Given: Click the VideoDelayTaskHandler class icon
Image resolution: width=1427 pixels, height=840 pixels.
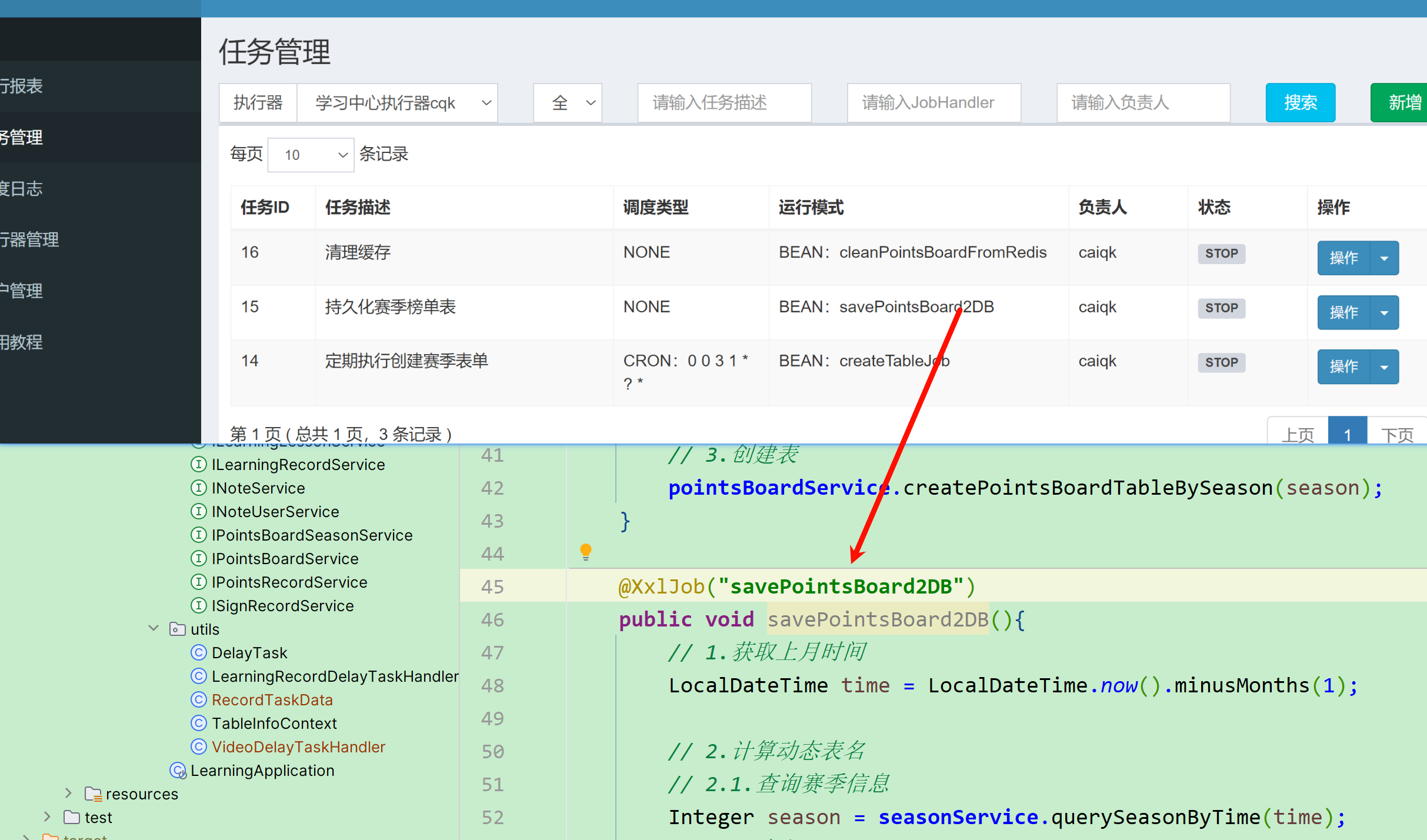Looking at the screenshot, I should pos(199,746).
